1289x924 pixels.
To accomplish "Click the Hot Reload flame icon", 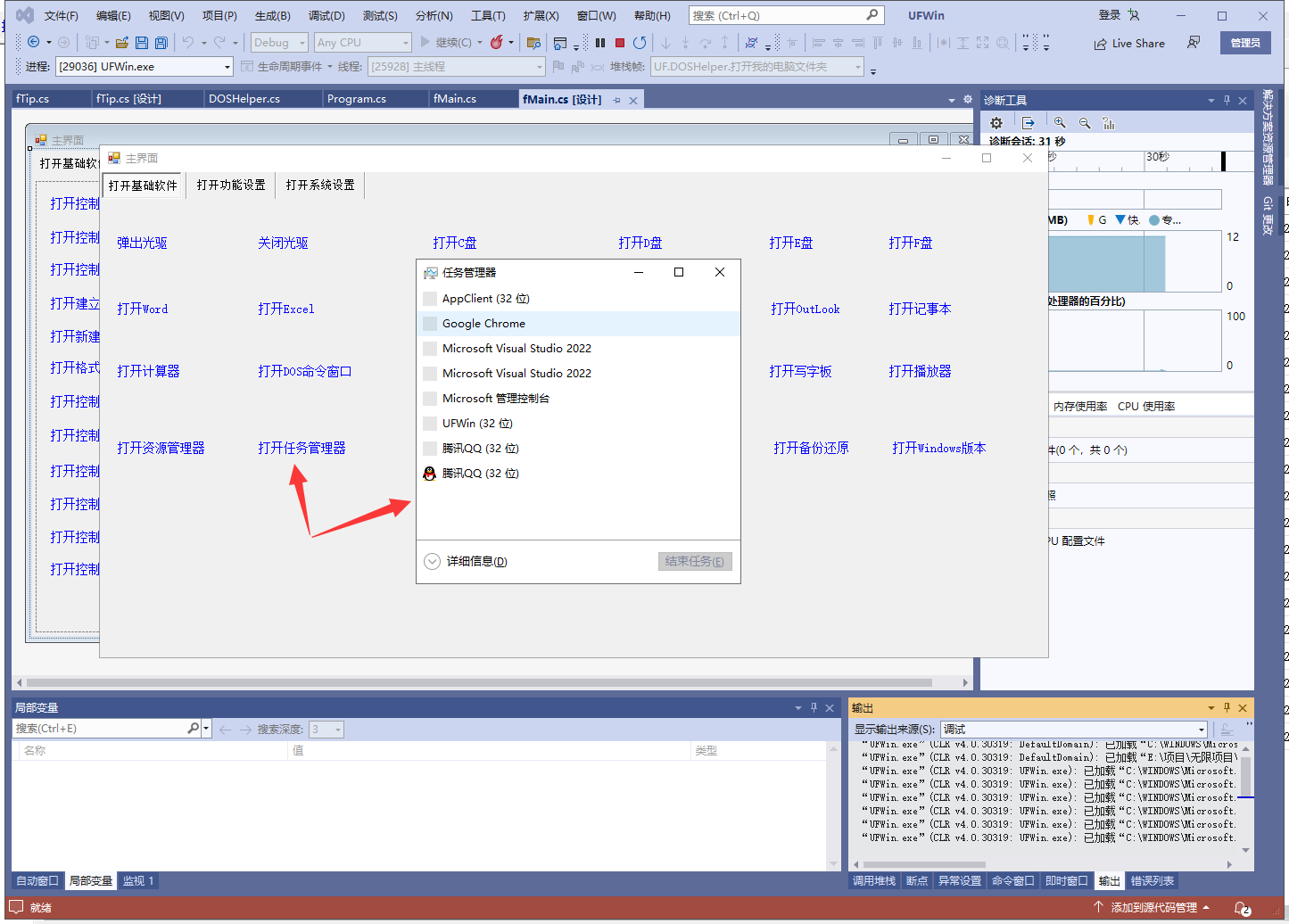I will pyautogui.click(x=497, y=42).
